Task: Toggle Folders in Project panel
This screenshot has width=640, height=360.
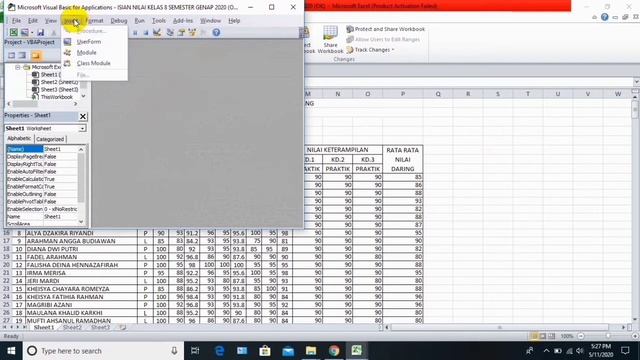Action: 36,56
